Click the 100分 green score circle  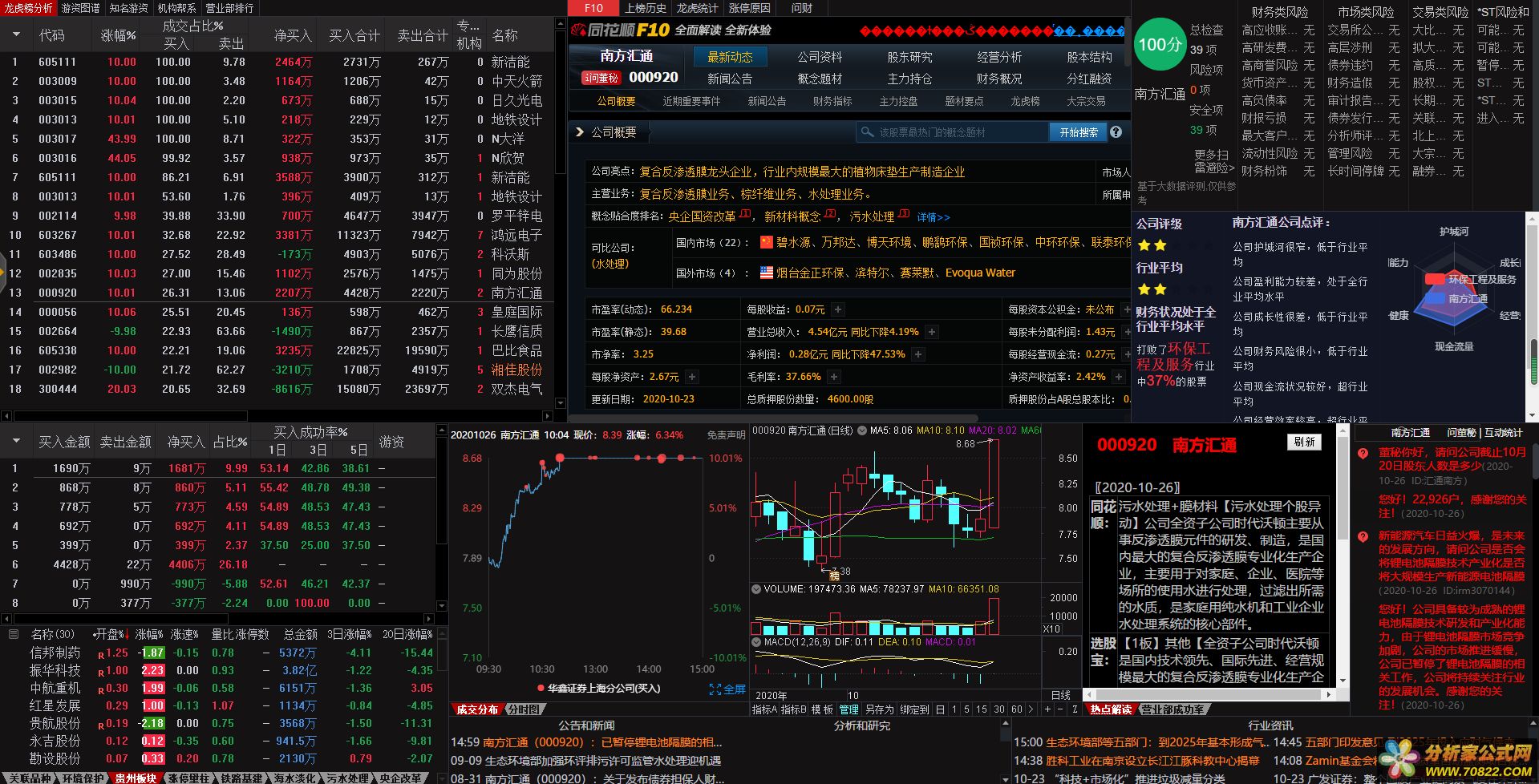1160,45
